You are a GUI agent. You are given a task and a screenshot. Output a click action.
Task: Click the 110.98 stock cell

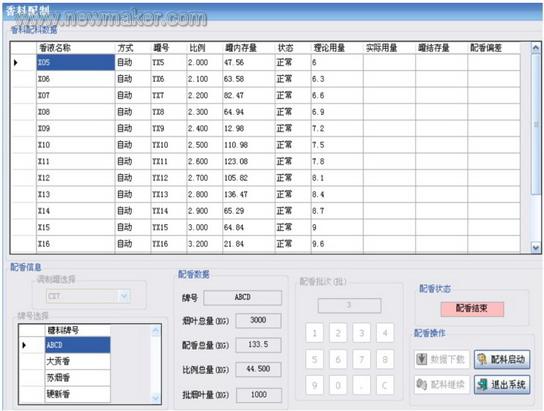(249, 145)
